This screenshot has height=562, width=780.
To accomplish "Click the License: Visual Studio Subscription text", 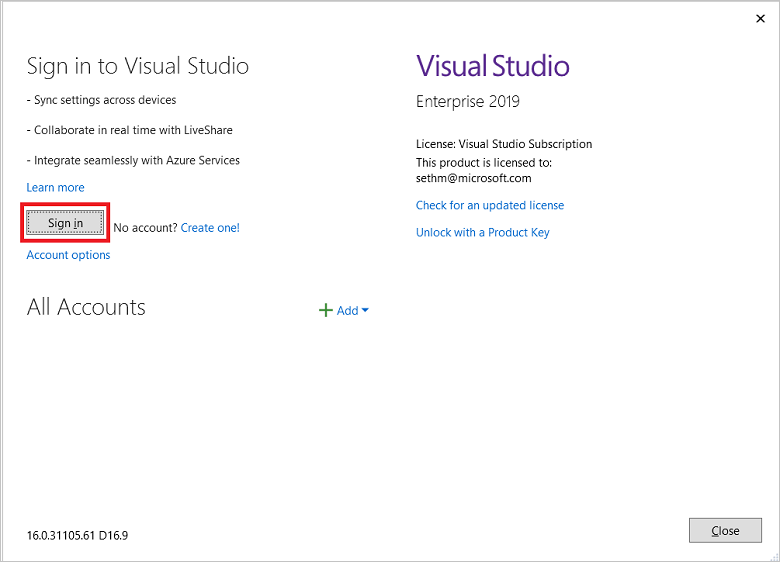I will click(504, 144).
